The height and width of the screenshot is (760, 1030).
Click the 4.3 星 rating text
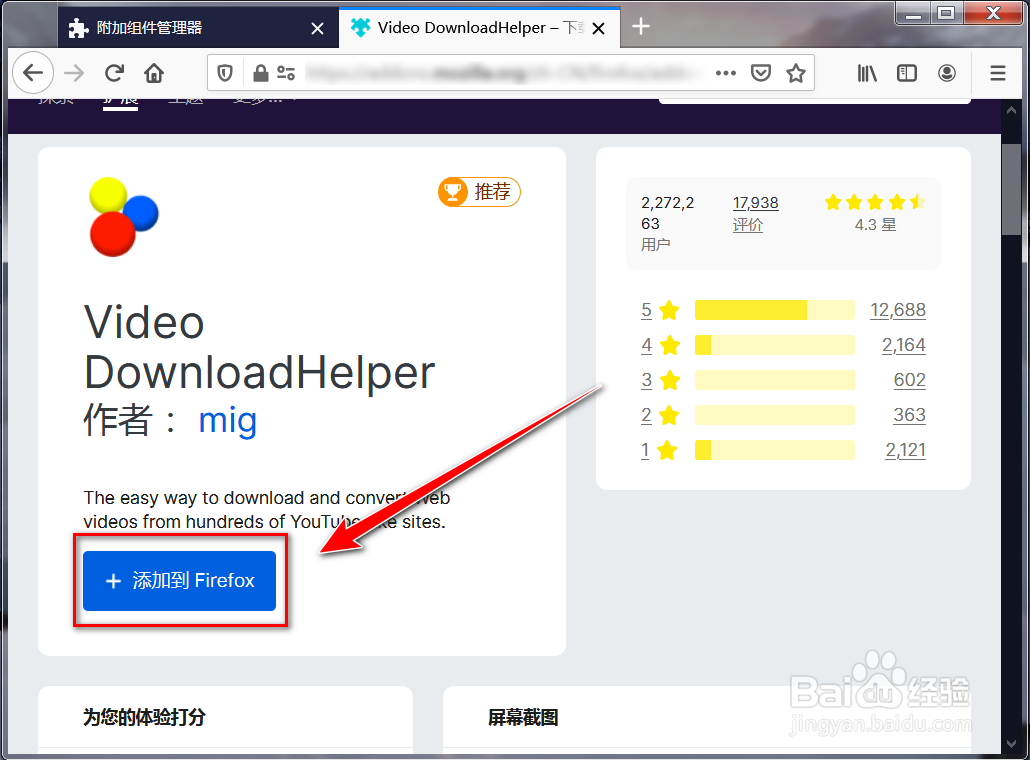[x=875, y=225]
